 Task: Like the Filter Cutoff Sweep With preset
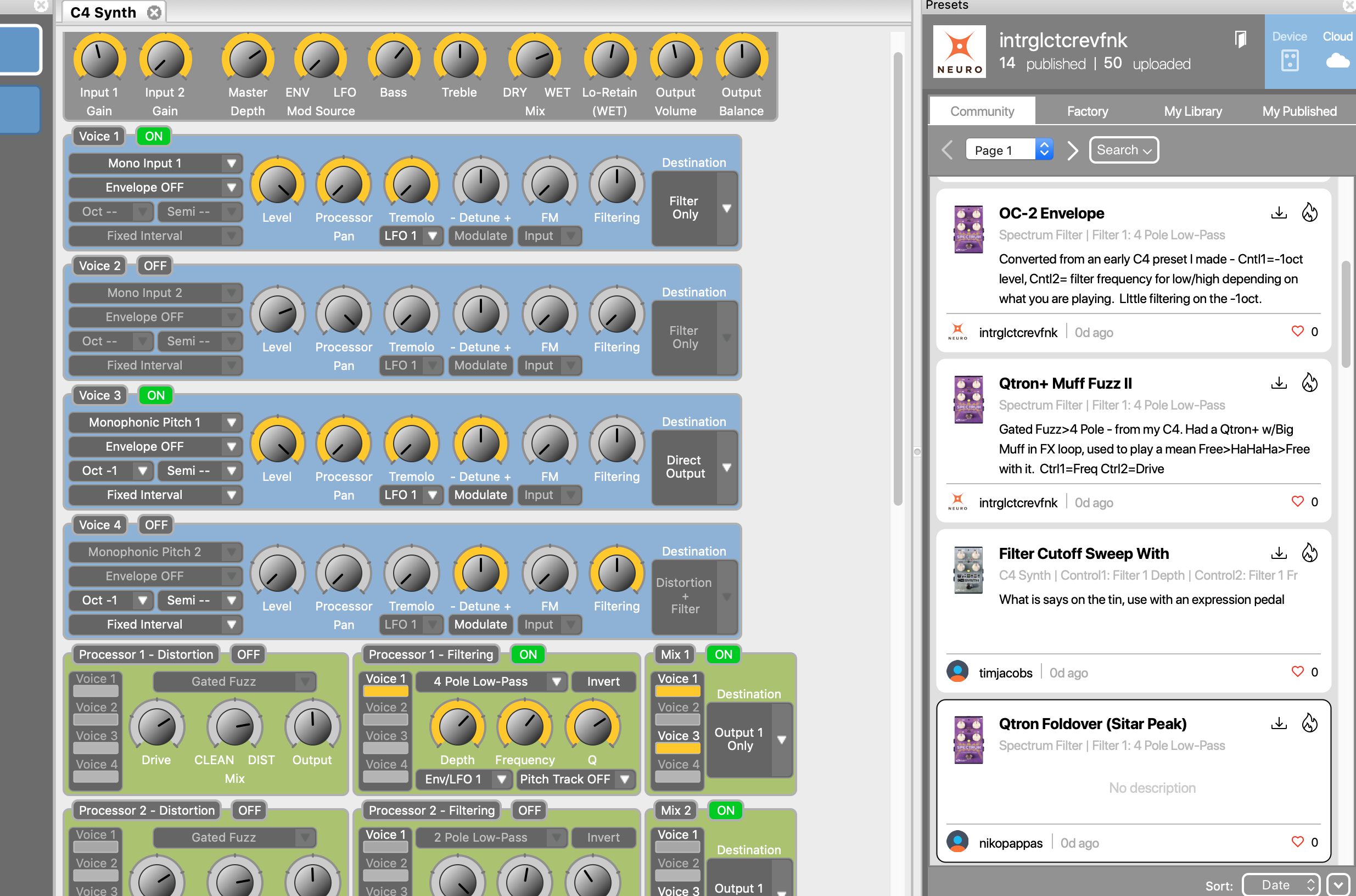click(x=1297, y=671)
